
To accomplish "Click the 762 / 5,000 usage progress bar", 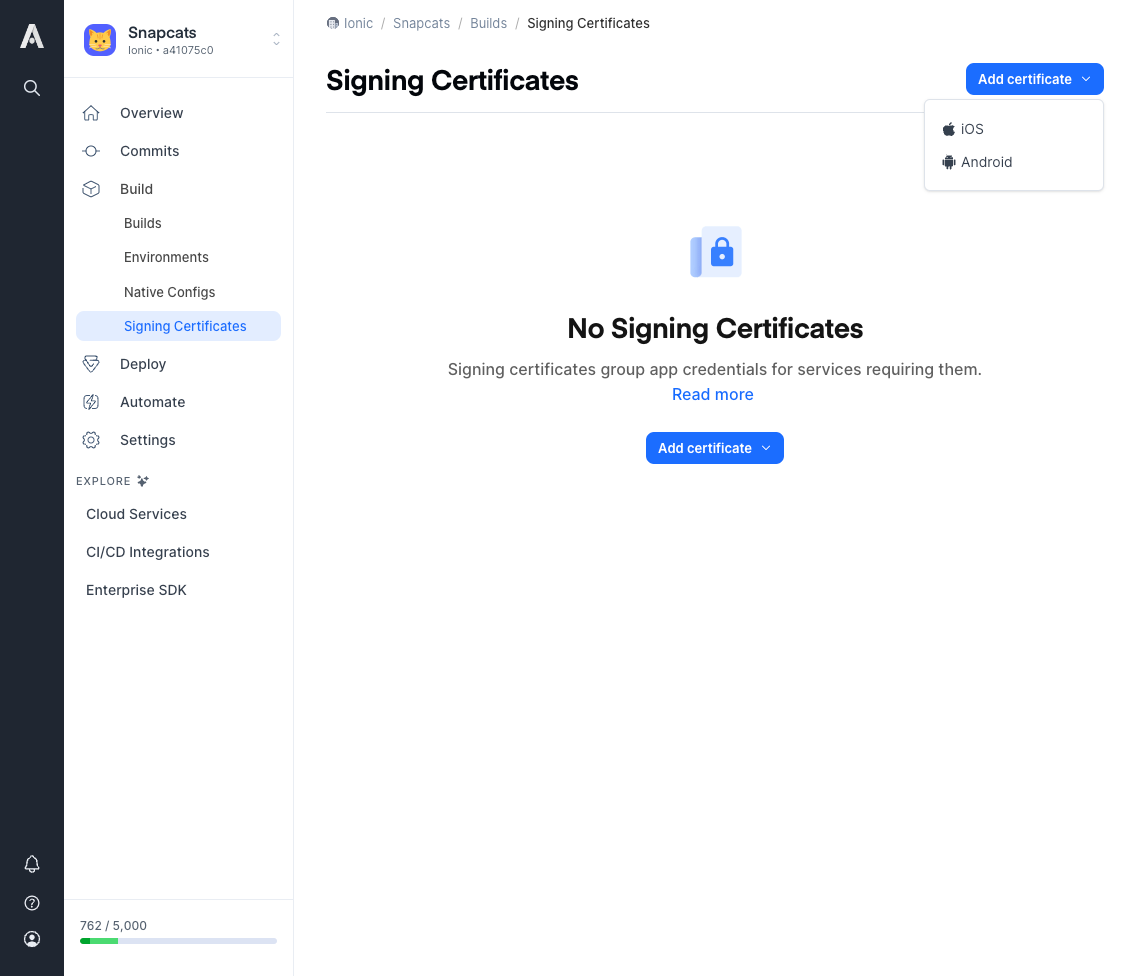I will [178, 941].
